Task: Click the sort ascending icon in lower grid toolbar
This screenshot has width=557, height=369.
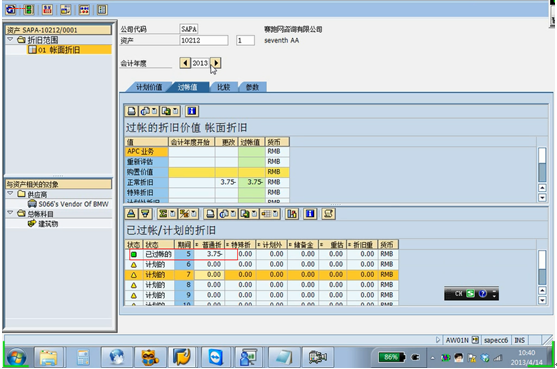Action: (x=131, y=214)
